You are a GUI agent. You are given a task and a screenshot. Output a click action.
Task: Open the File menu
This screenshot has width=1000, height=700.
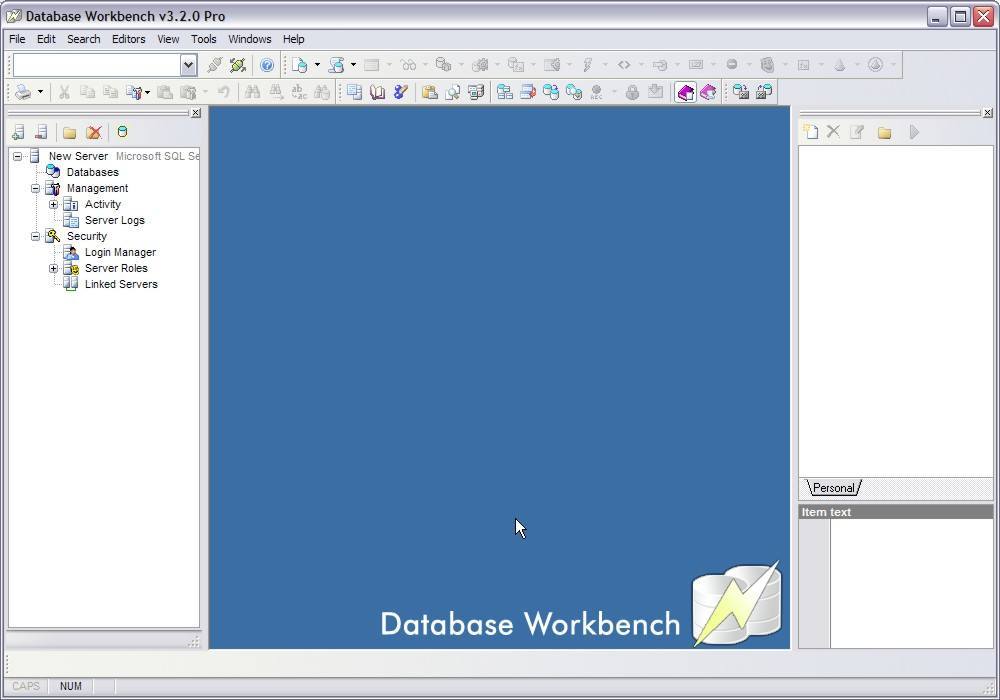[17, 39]
